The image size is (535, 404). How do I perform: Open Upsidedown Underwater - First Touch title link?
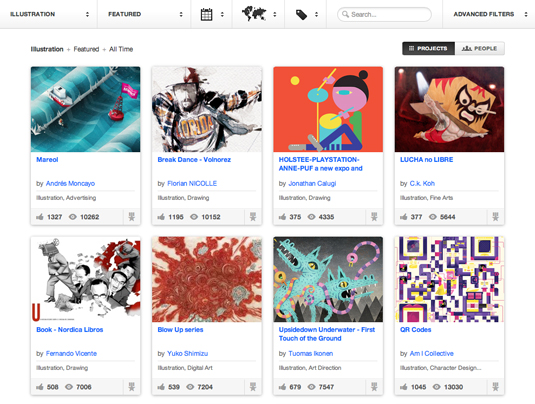point(327,334)
